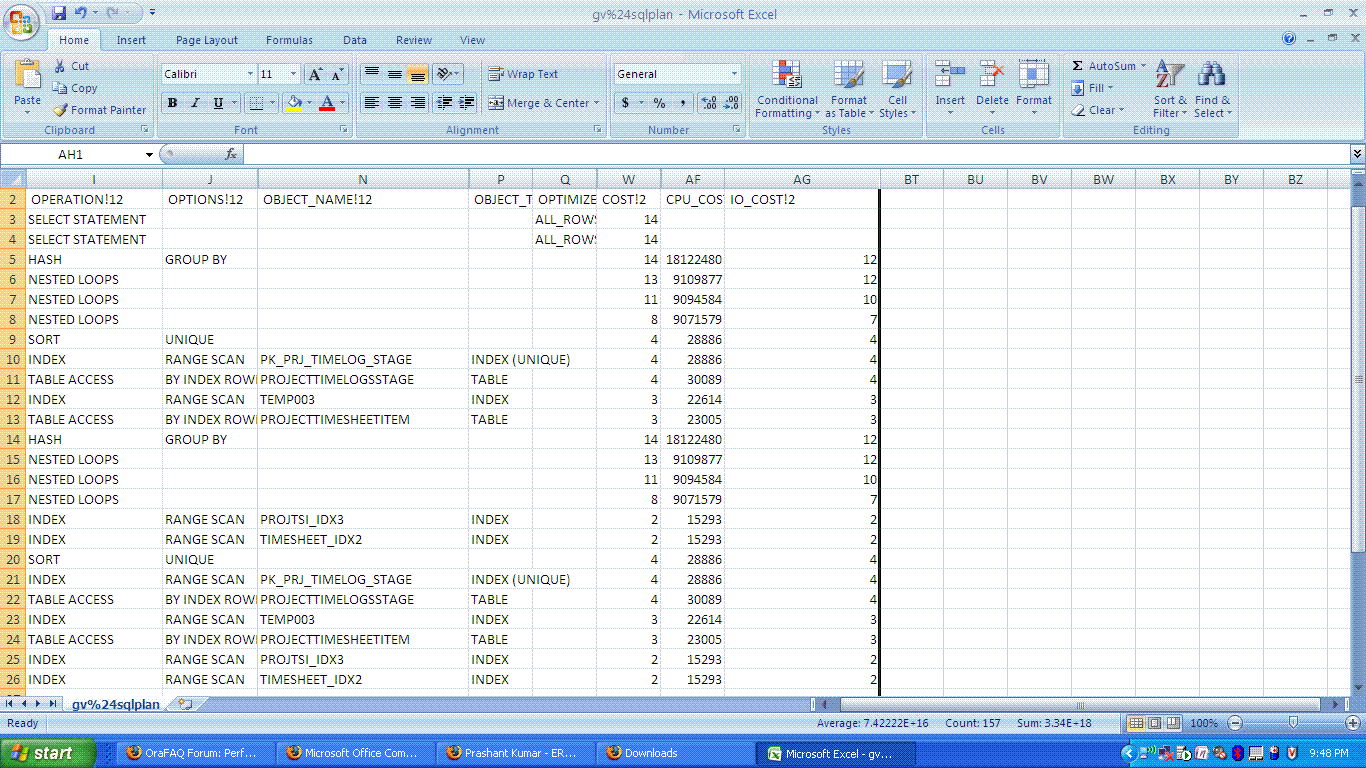
Task: Click the Sort & Filter icon
Action: tap(1169, 76)
